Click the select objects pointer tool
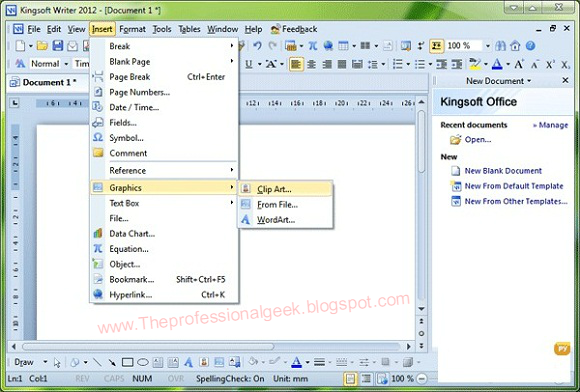The width and height of the screenshot is (580, 392). [x=57, y=362]
